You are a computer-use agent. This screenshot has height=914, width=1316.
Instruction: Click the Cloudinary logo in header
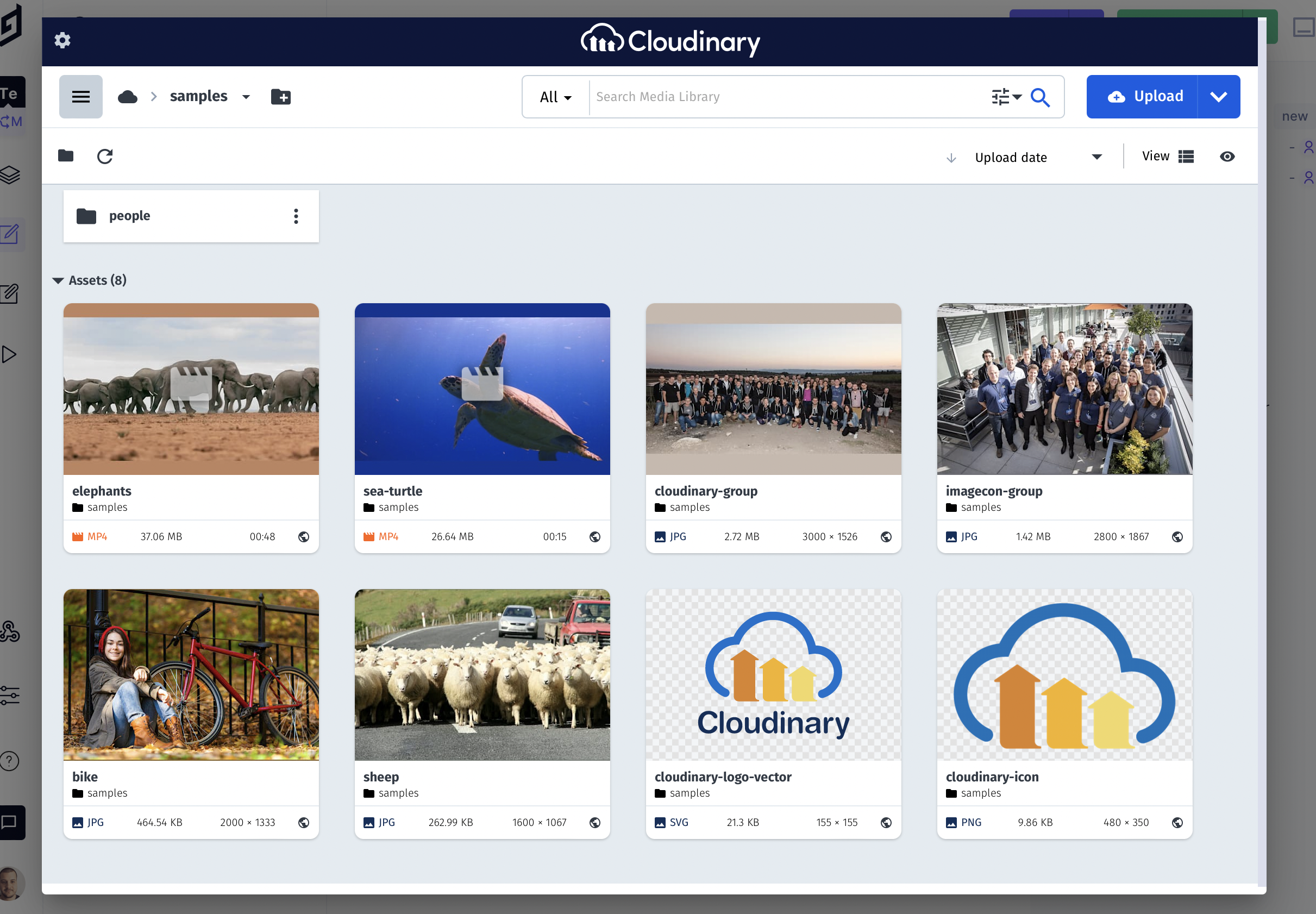(670, 41)
